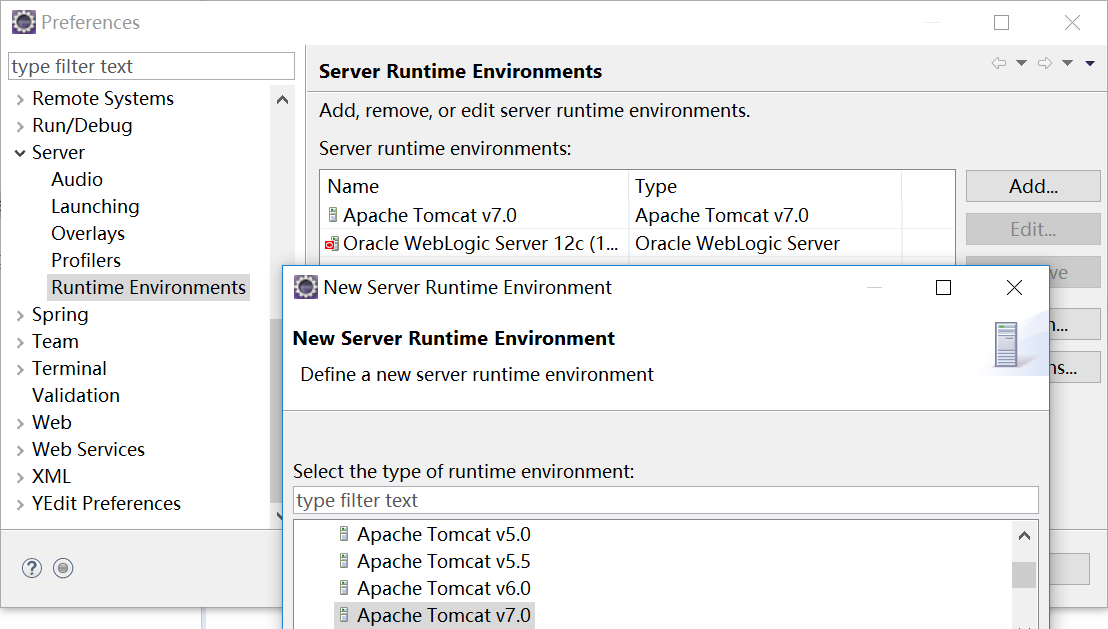Image resolution: width=1108 pixels, height=629 pixels.
Task: Expand the Run/Debug tree node
Action: 20,127
